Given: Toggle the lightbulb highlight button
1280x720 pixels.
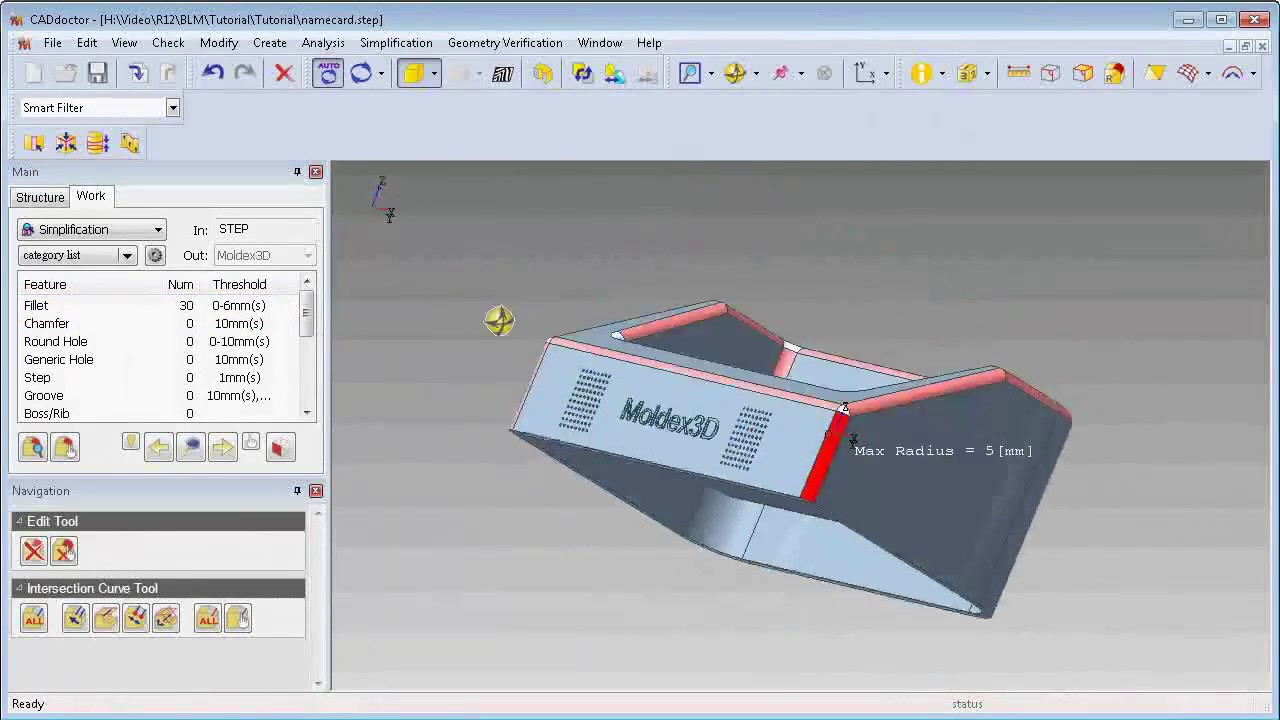Looking at the screenshot, I should pyautogui.click(x=131, y=442).
